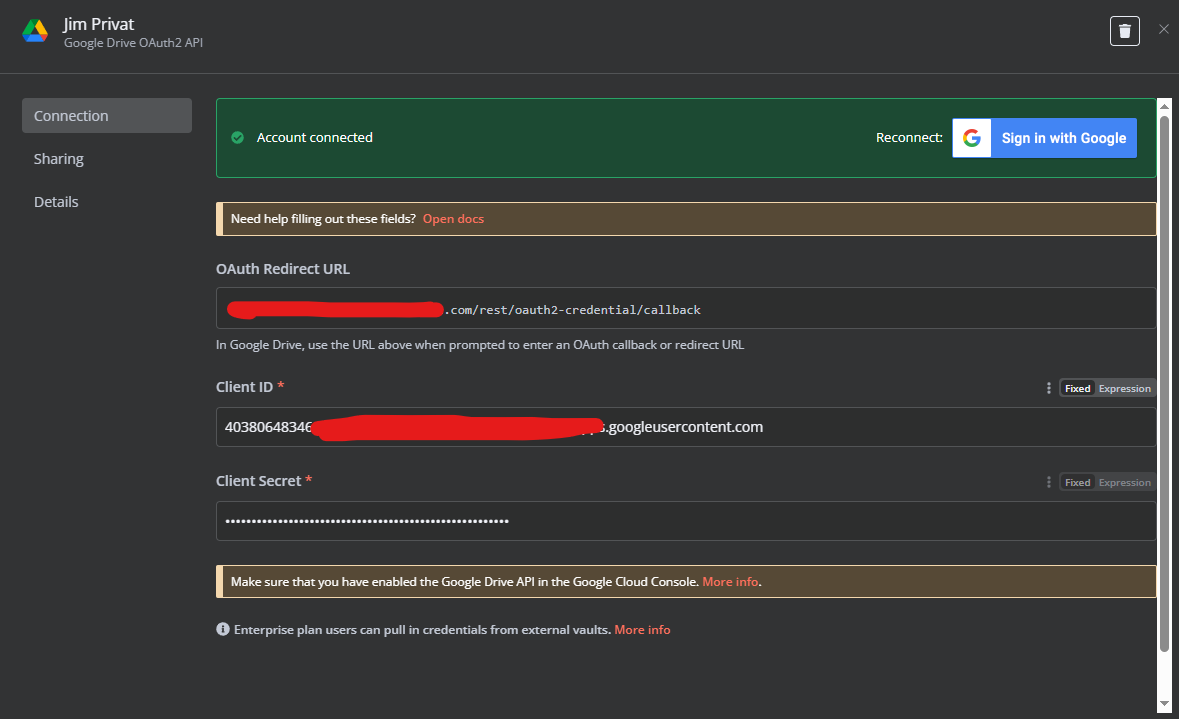Image resolution: width=1179 pixels, height=719 pixels.
Task: Click the trash delete credential icon
Action: [1124, 31]
